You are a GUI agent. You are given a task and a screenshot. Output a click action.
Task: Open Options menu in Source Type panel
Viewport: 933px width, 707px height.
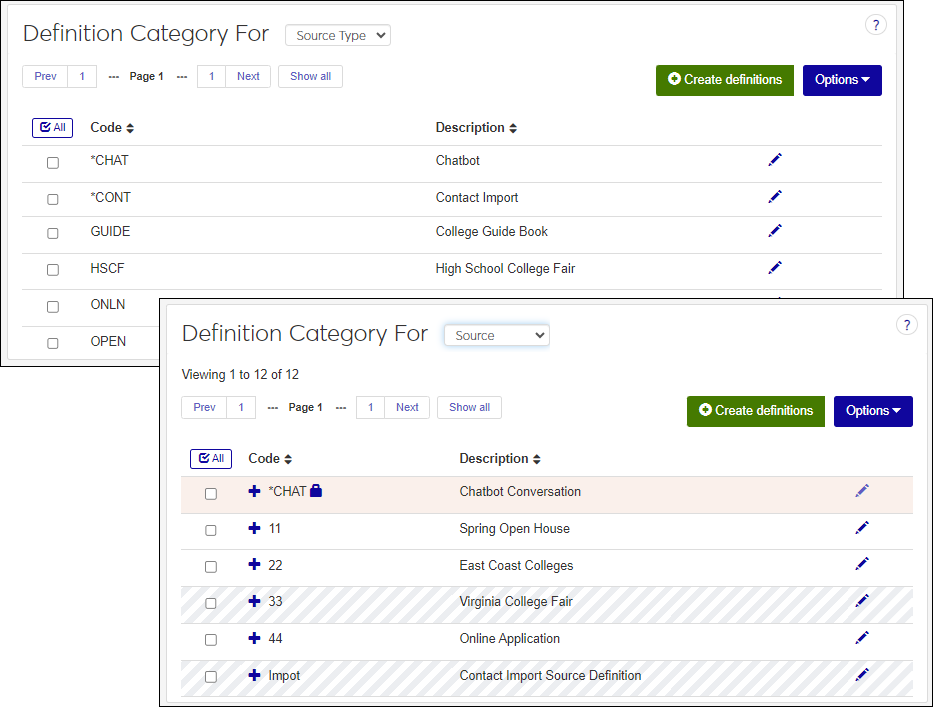pyautogui.click(x=841, y=80)
